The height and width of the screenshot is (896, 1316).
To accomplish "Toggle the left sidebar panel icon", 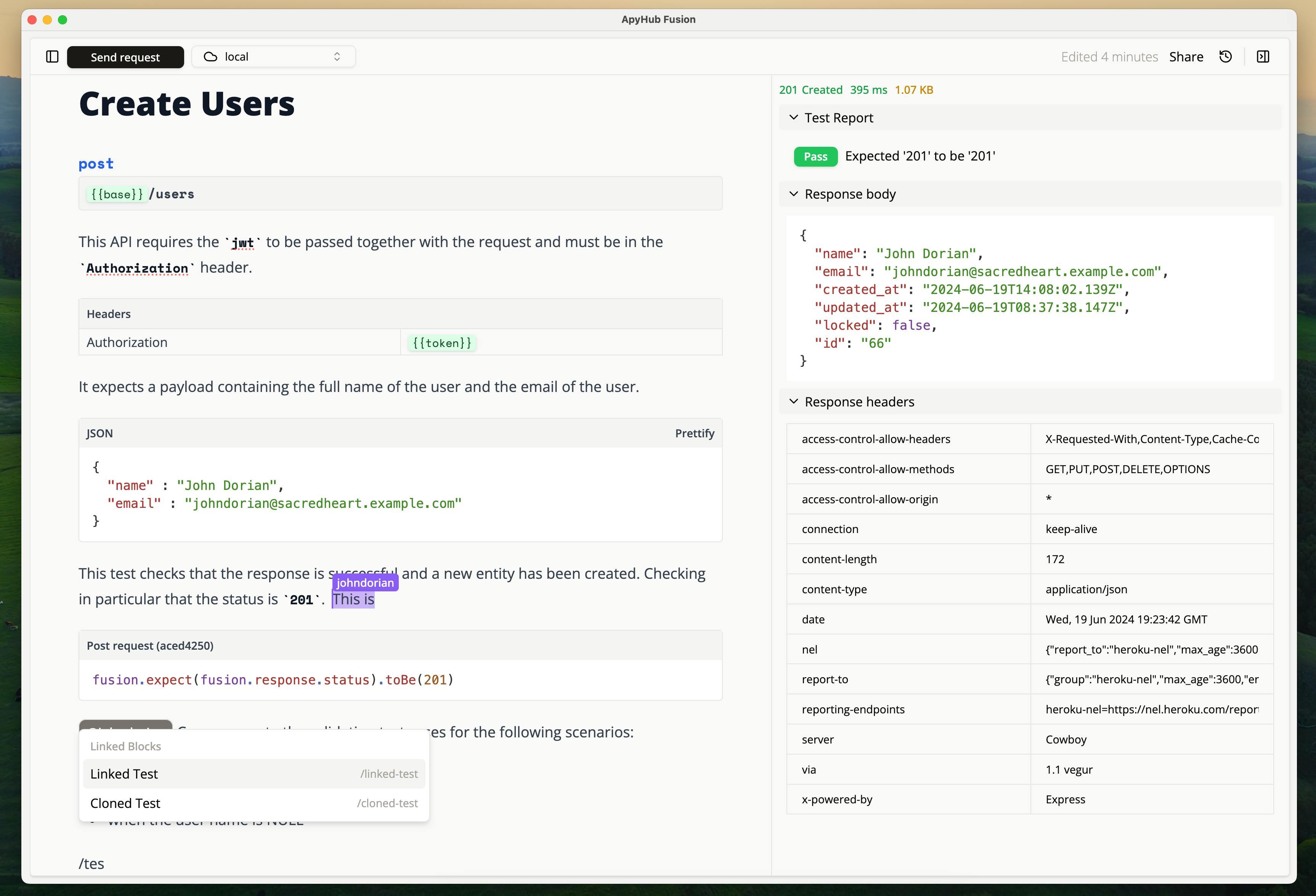I will (x=52, y=57).
